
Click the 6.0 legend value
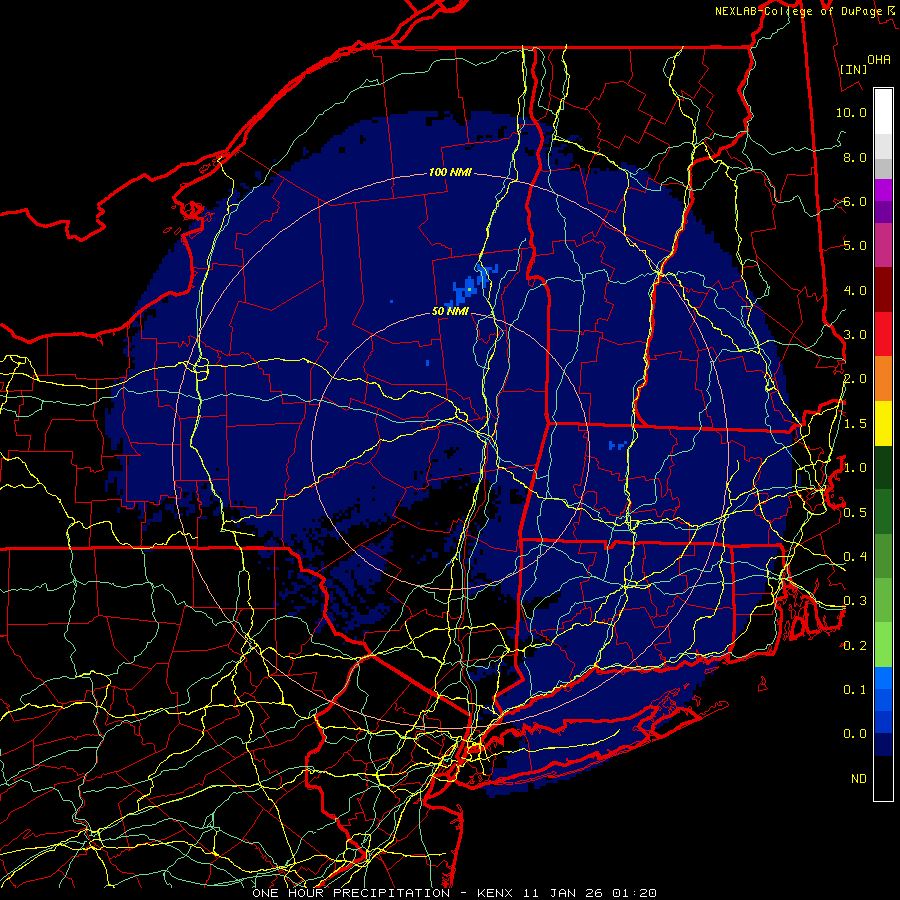(855, 201)
